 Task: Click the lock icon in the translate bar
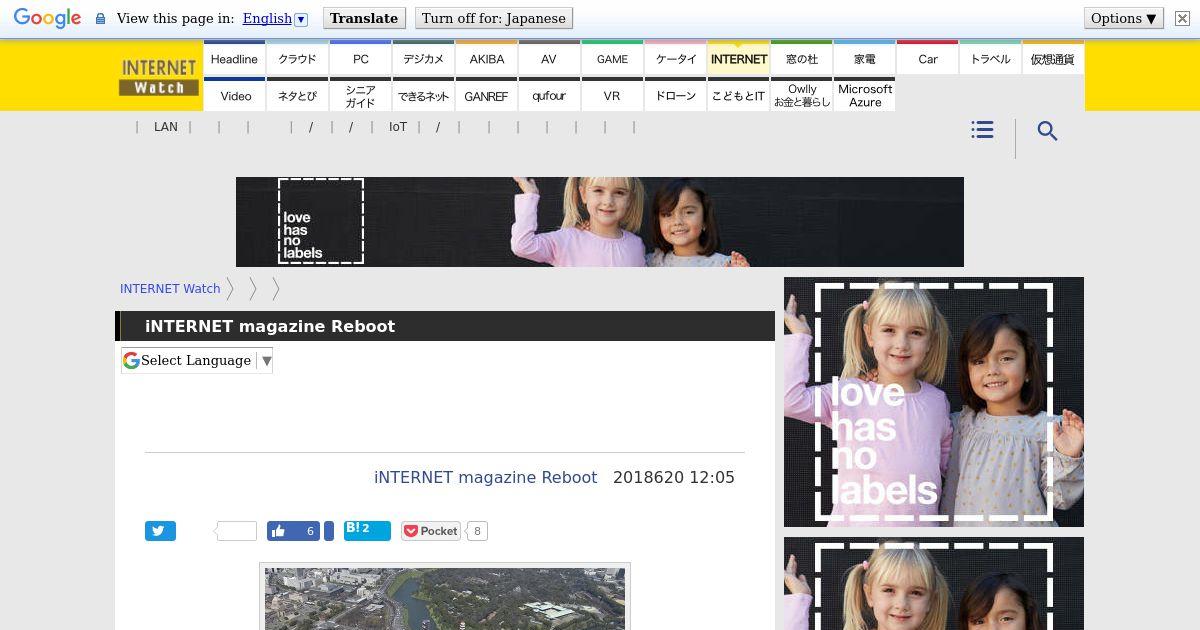pyautogui.click(x=100, y=19)
